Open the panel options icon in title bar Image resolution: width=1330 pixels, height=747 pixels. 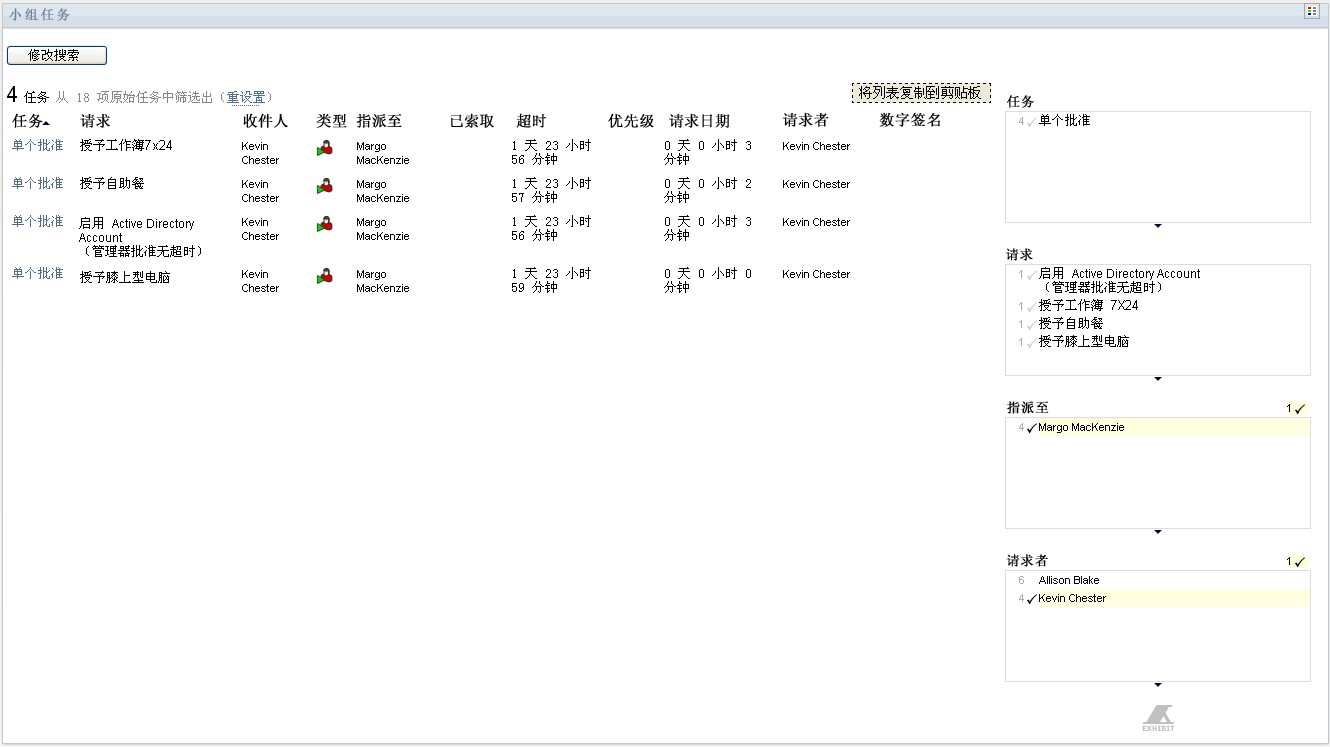tap(1311, 11)
